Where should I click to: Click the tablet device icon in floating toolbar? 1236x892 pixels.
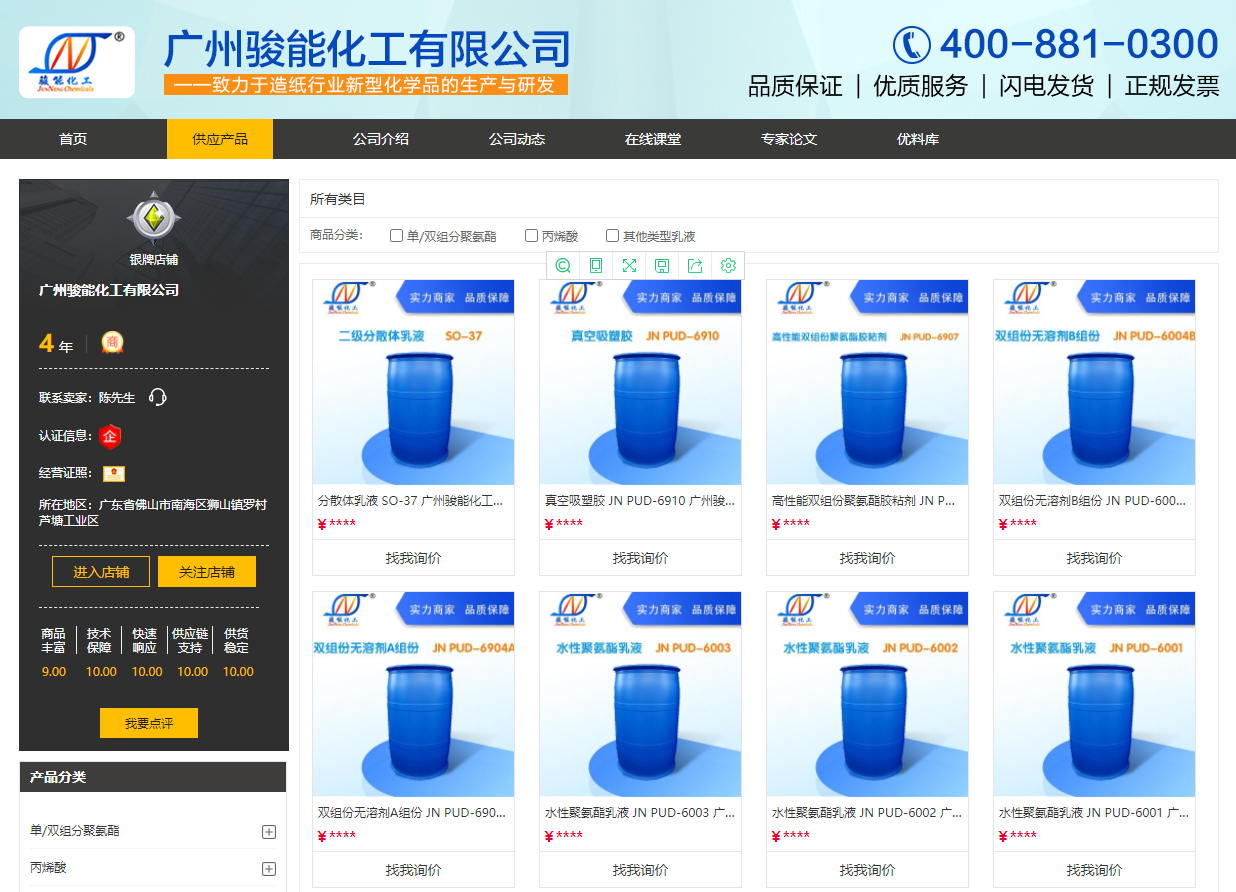coord(596,265)
